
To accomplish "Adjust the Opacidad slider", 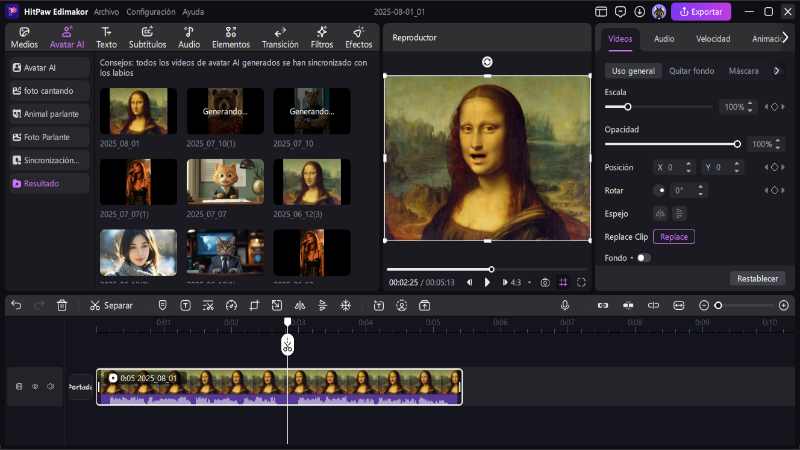I will pos(672,144).
